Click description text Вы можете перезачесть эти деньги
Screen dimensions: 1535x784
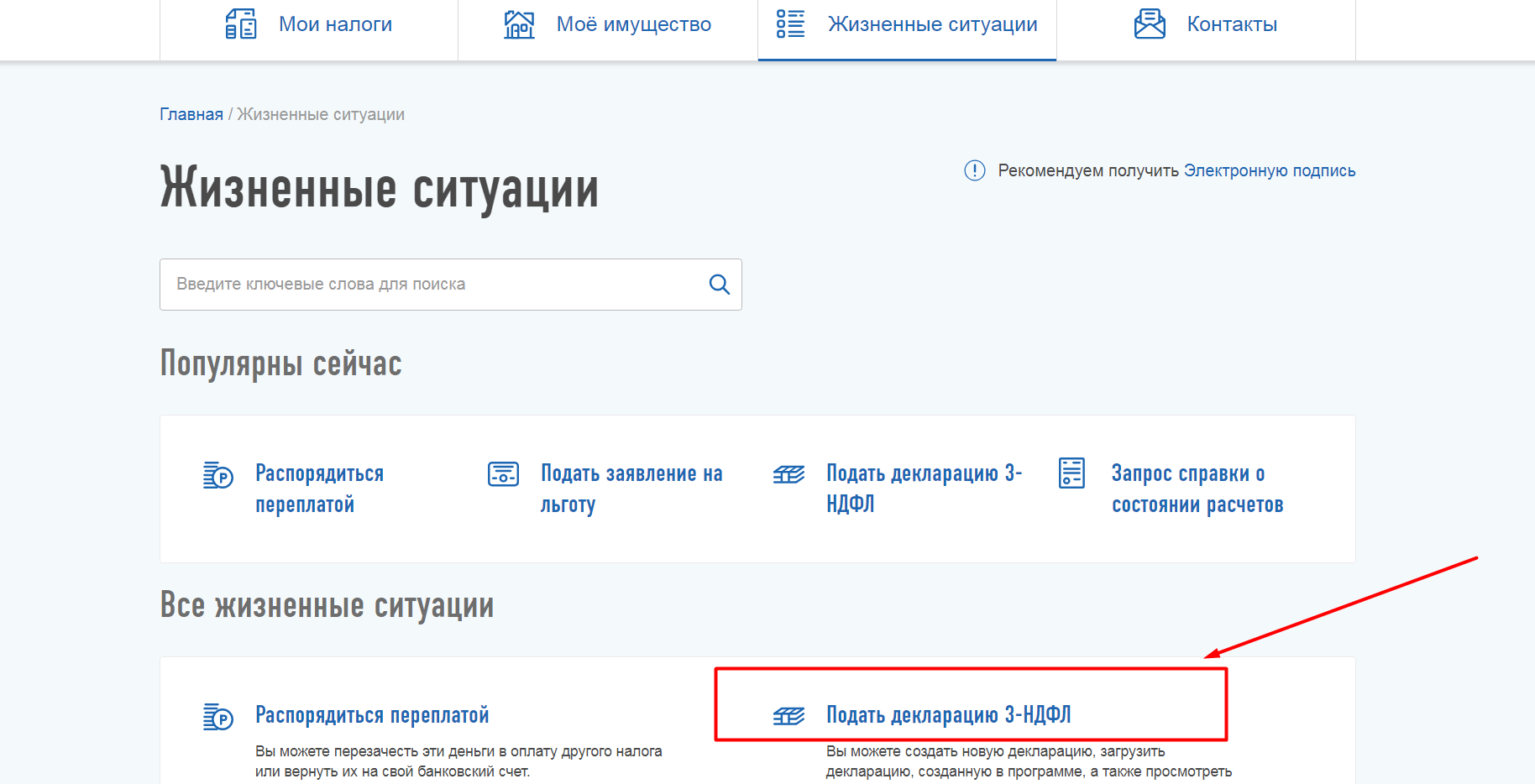458,761
